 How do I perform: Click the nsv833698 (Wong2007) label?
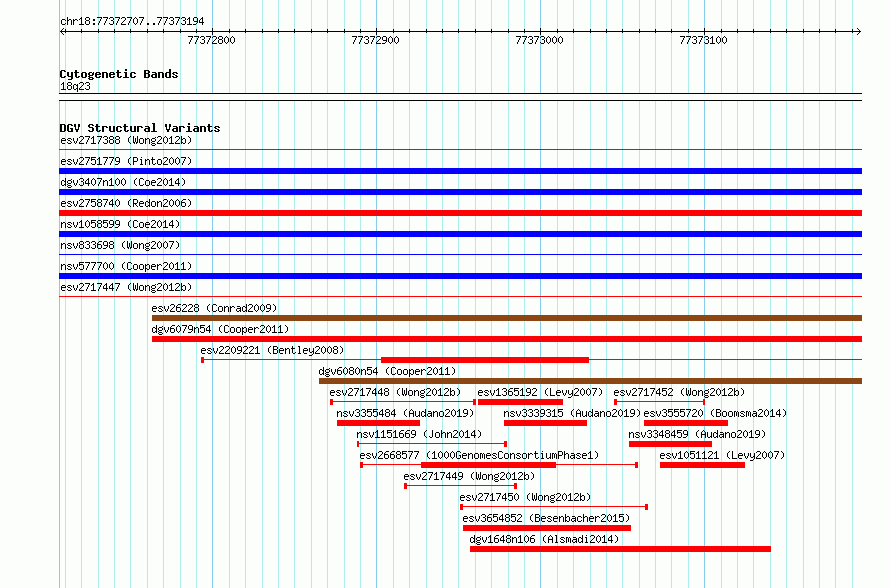point(120,245)
